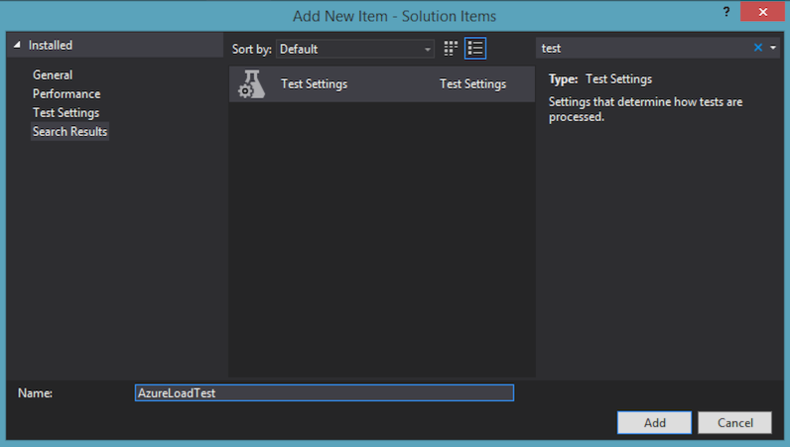Open the Search Results category

tap(69, 132)
